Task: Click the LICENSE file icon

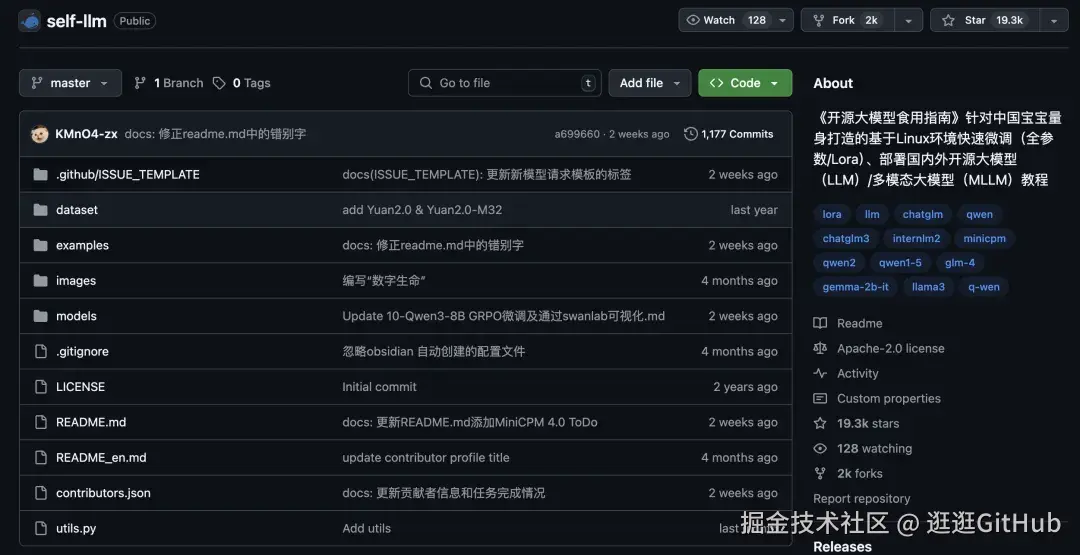Action: (41, 387)
